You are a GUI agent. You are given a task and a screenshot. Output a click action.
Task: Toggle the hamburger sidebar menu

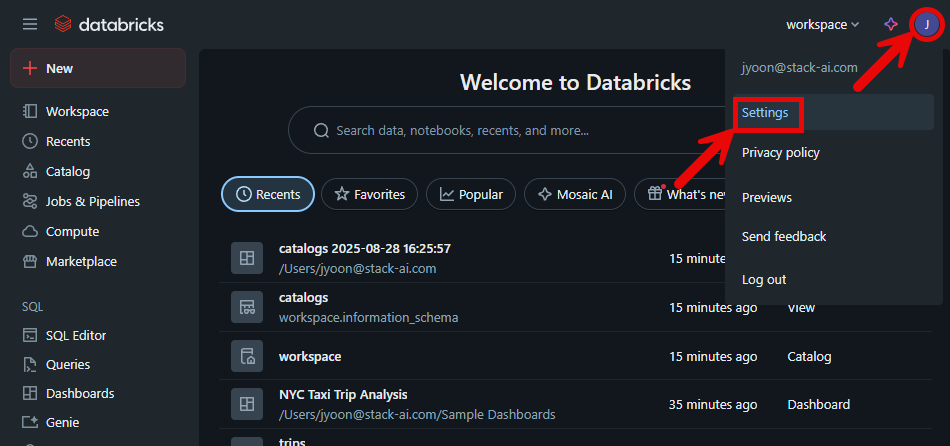click(30, 24)
